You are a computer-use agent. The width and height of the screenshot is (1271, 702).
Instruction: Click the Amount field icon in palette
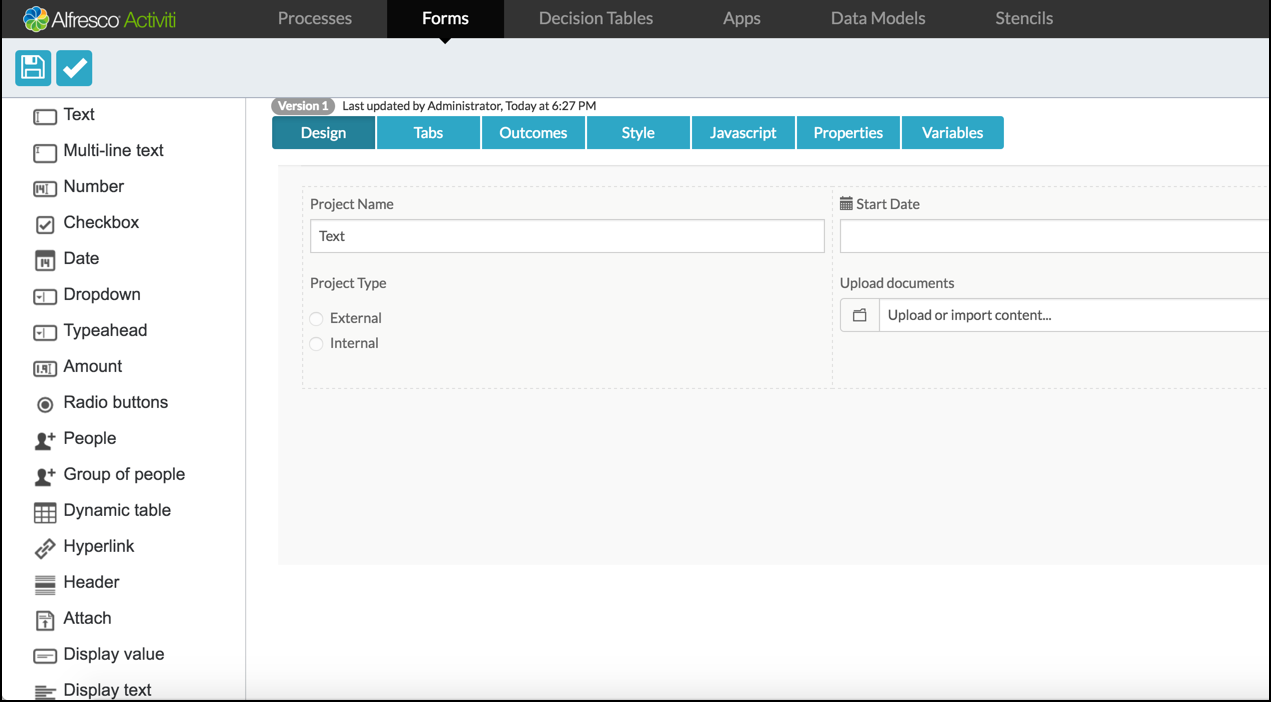[45, 368]
